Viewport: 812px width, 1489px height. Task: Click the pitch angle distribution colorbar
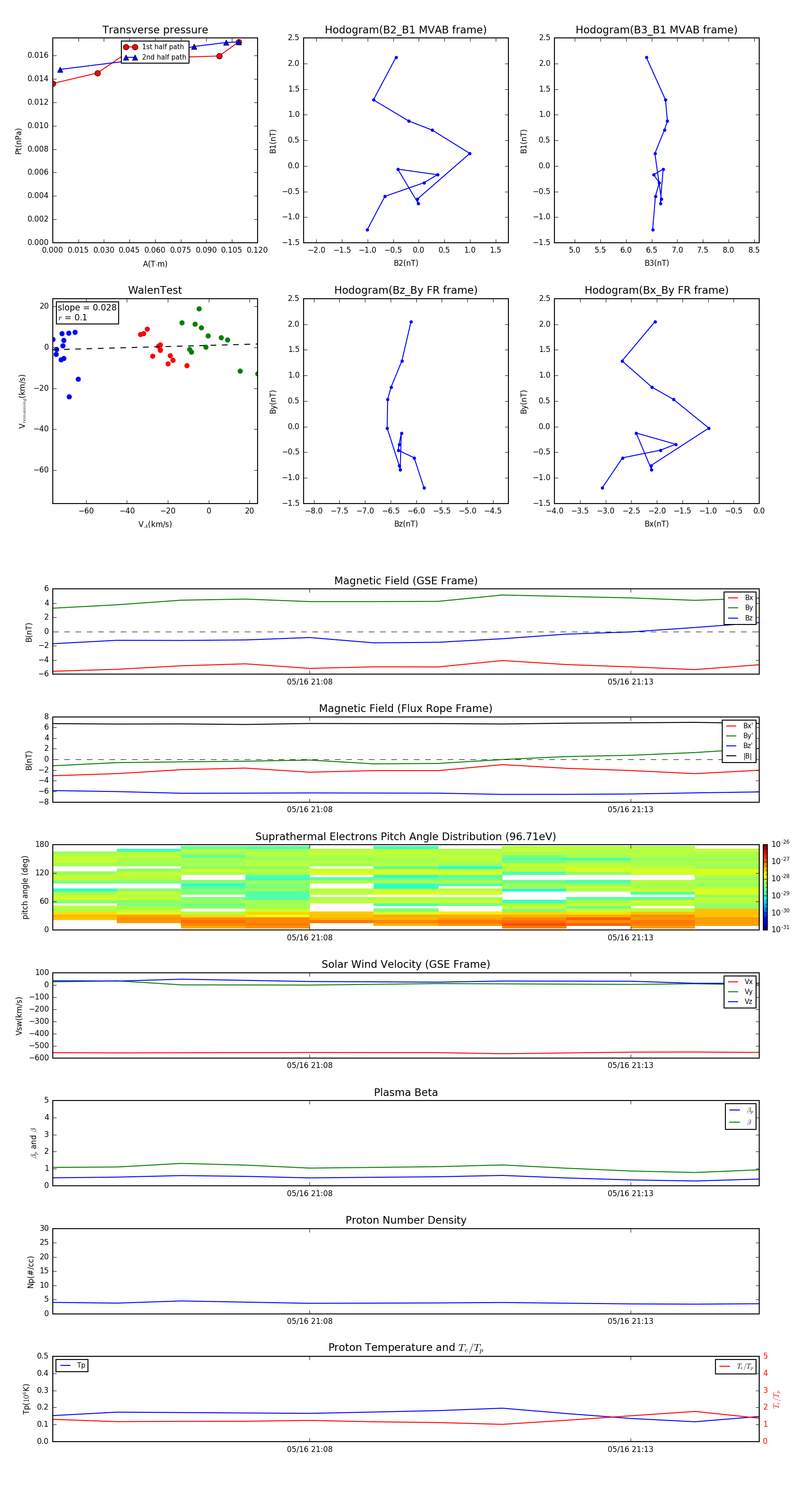[765, 887]
